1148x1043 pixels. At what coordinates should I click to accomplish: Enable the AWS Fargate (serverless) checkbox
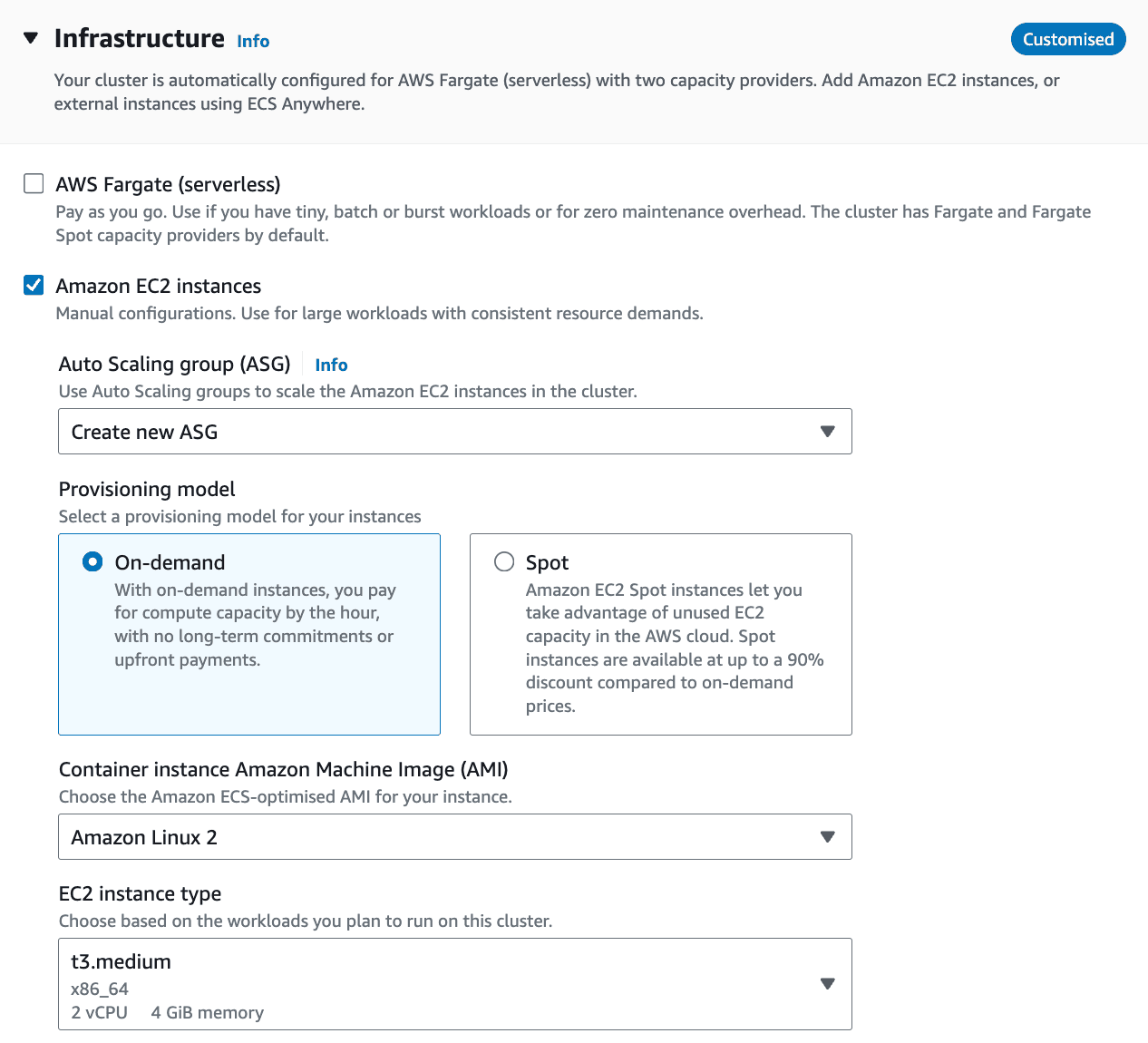tap(33, 183)
